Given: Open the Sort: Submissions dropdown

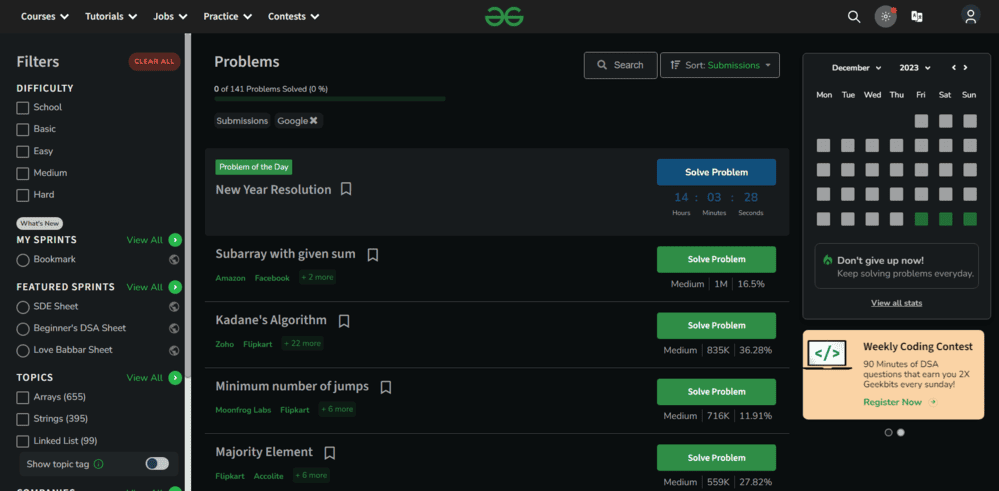Looking at the screenshot, I should click(x=720, y=65).
